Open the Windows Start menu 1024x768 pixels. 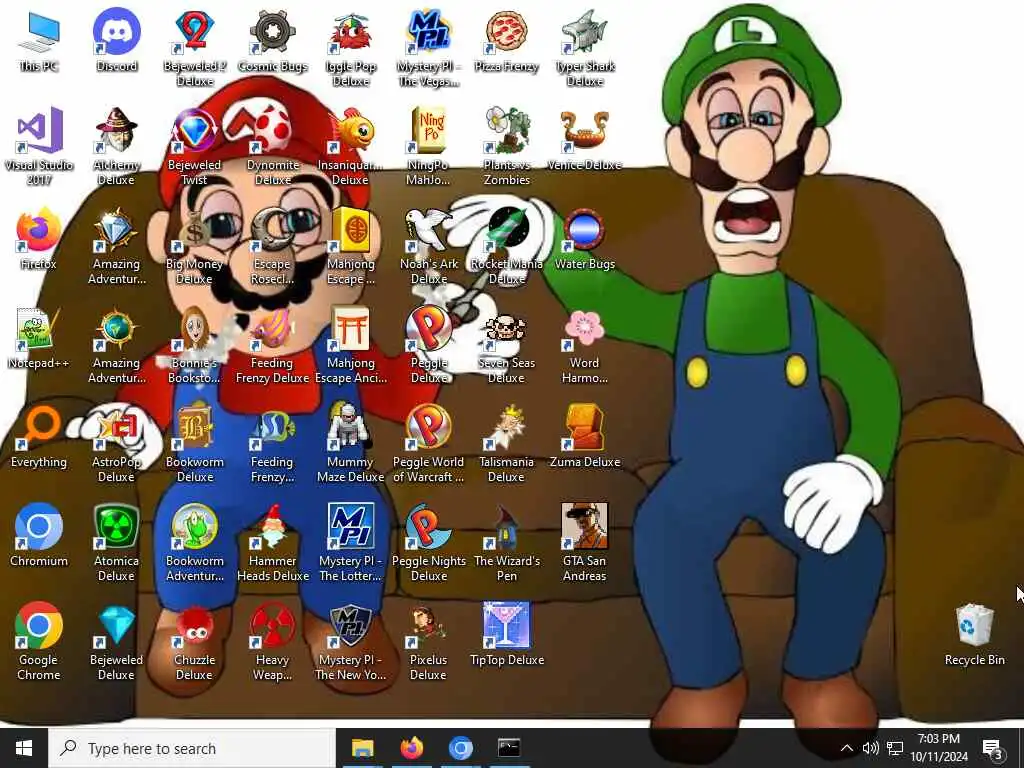click(x=24, y=748)
